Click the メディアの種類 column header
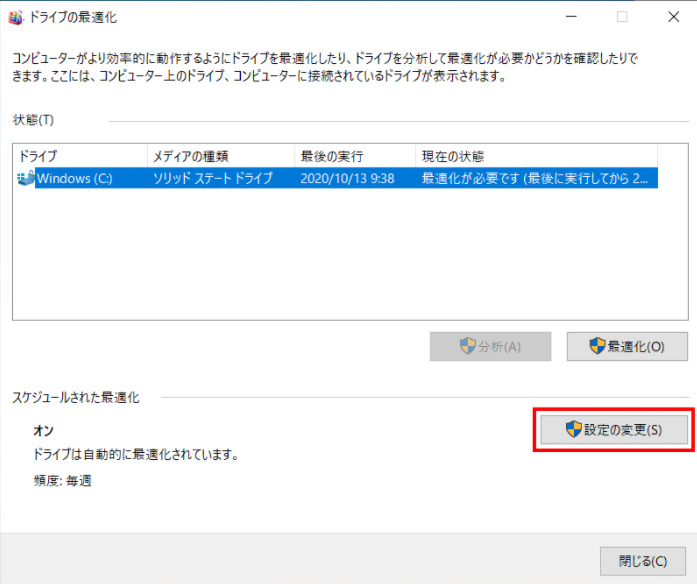This screenshot has width=697, height=584. pos(221,156)
